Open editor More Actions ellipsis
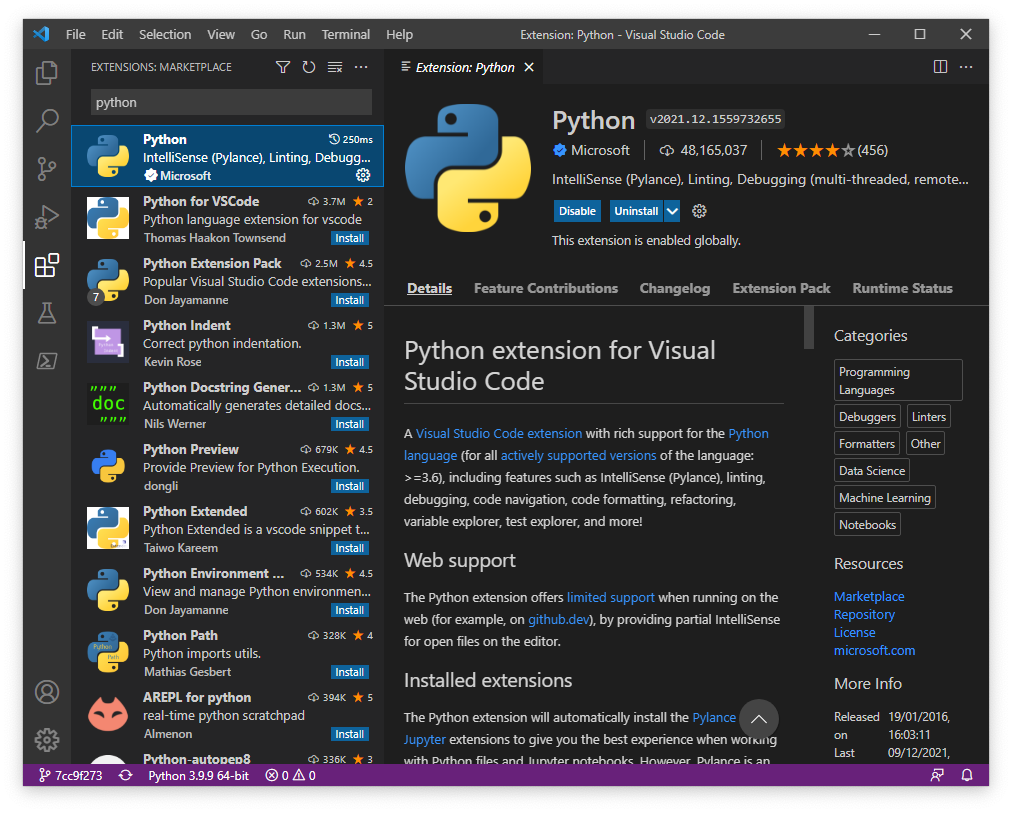Image resolution: width=1012 pixels, height=813 pixels. pos(966,67)
